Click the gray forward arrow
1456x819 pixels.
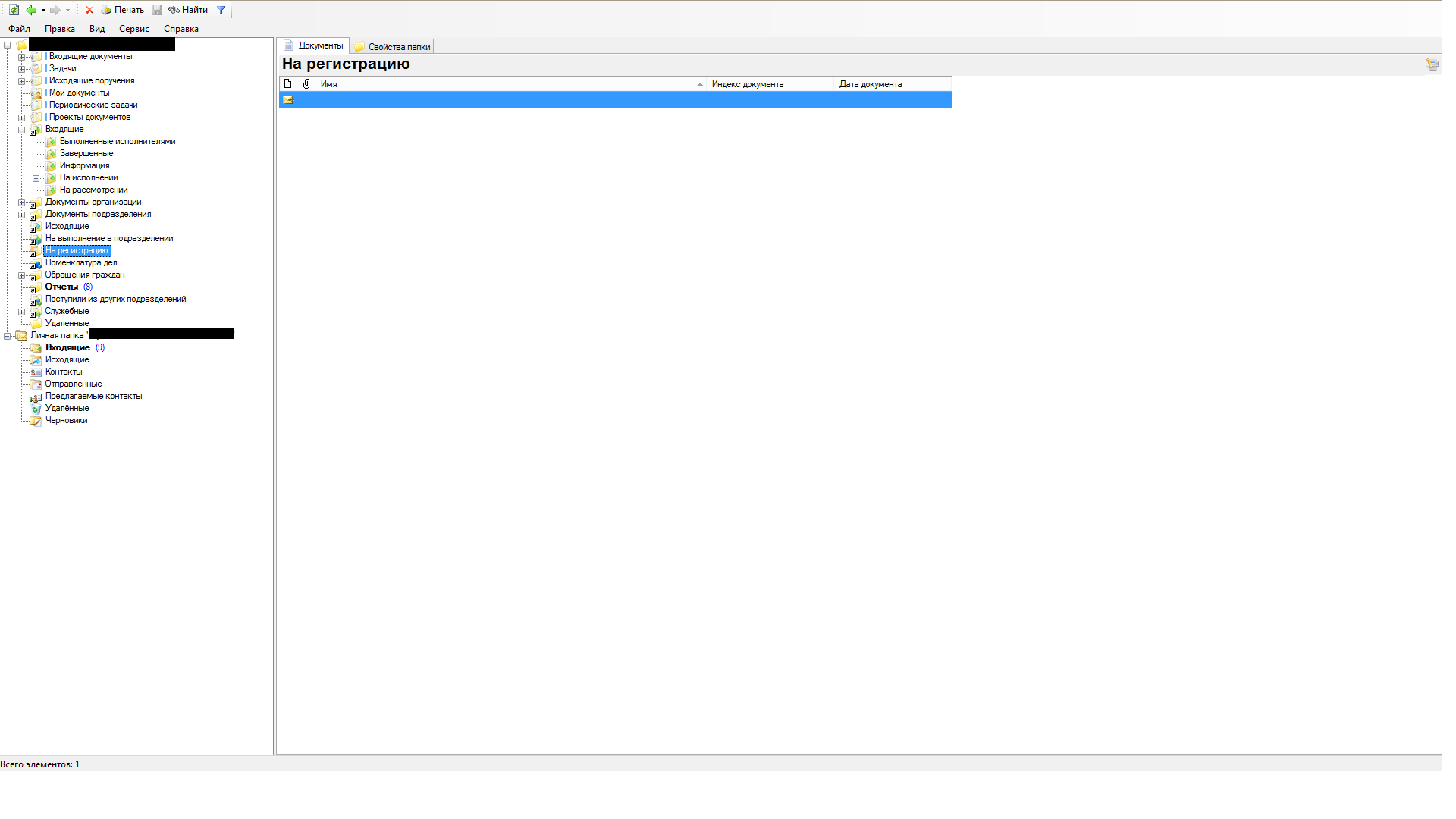pos(55,10)
